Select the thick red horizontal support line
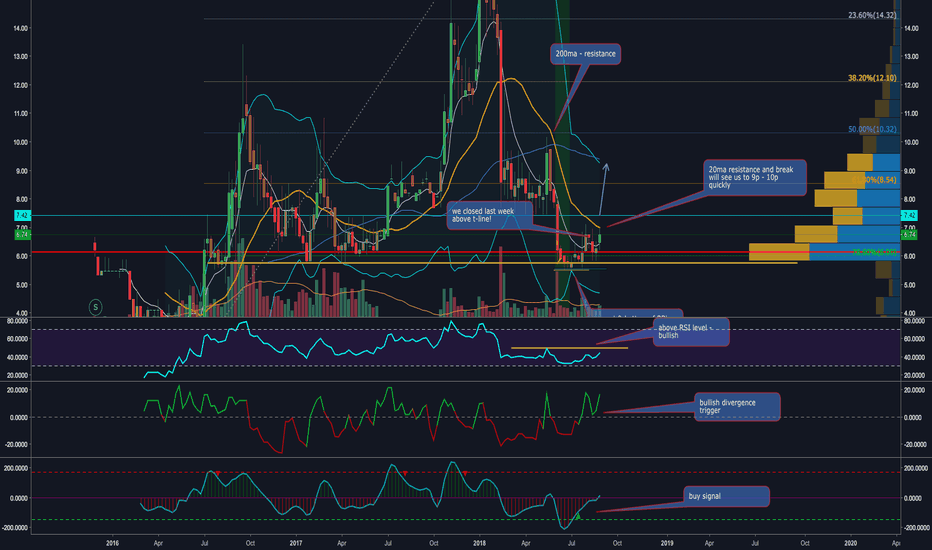 pos(466,253)
